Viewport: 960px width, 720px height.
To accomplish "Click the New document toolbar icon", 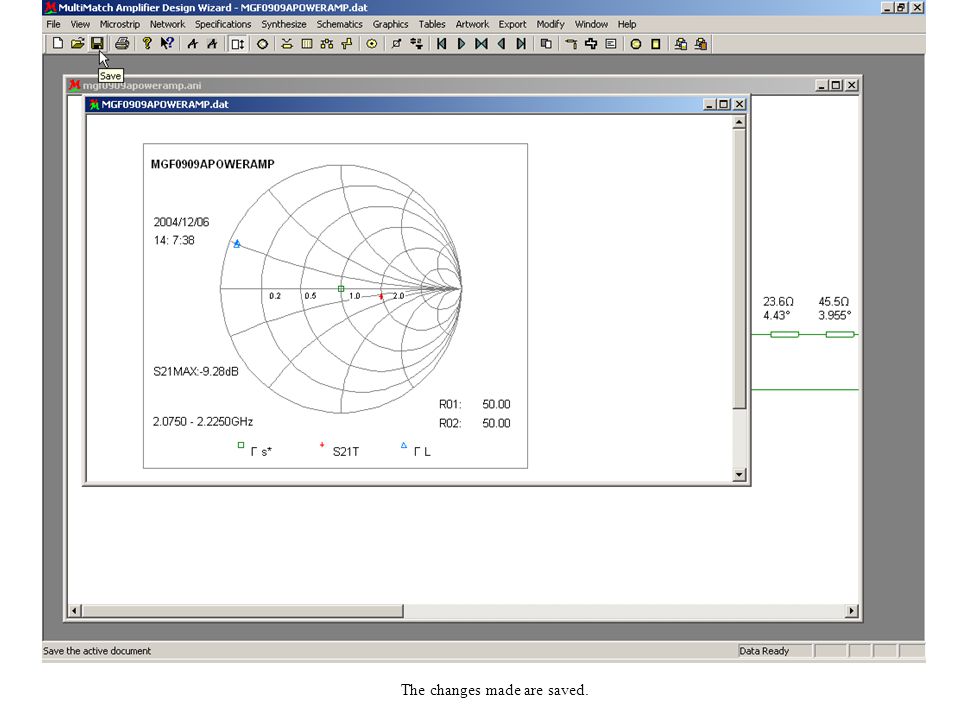I will click(x=58, y=43).
